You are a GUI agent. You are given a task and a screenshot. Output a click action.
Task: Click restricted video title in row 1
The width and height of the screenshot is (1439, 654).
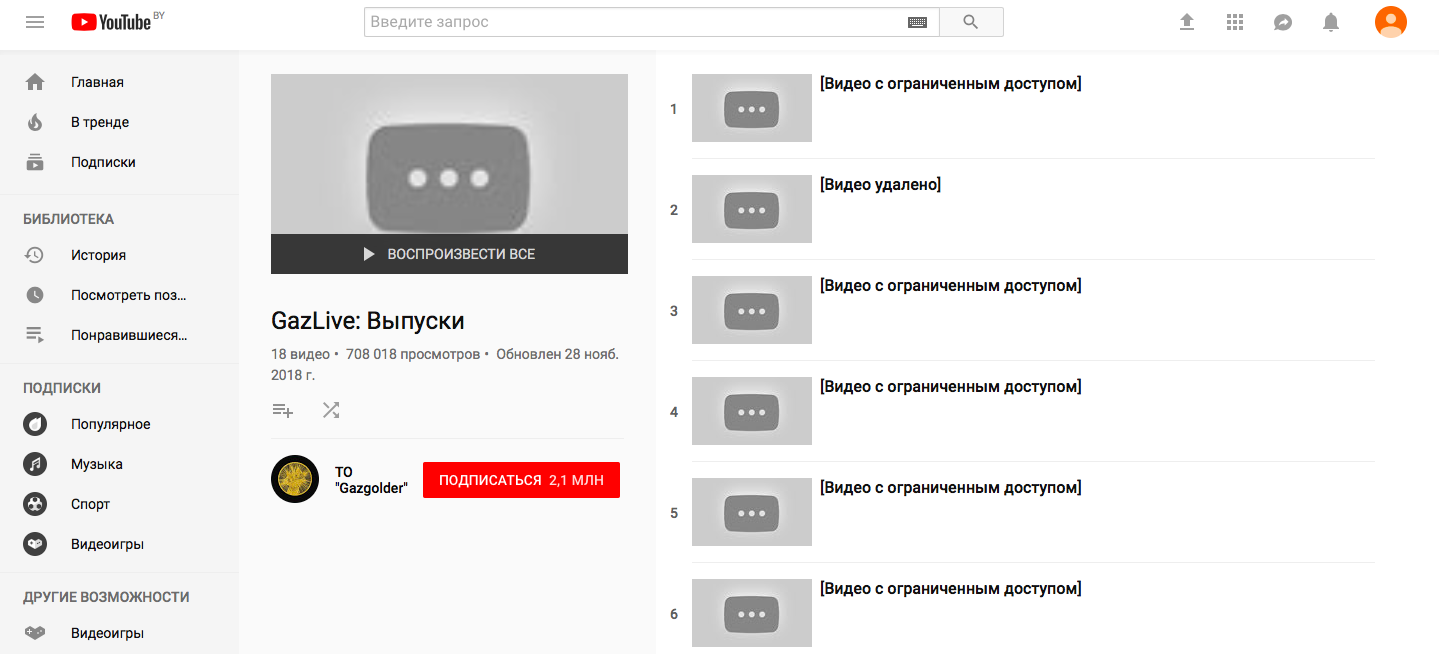point(951,84)
